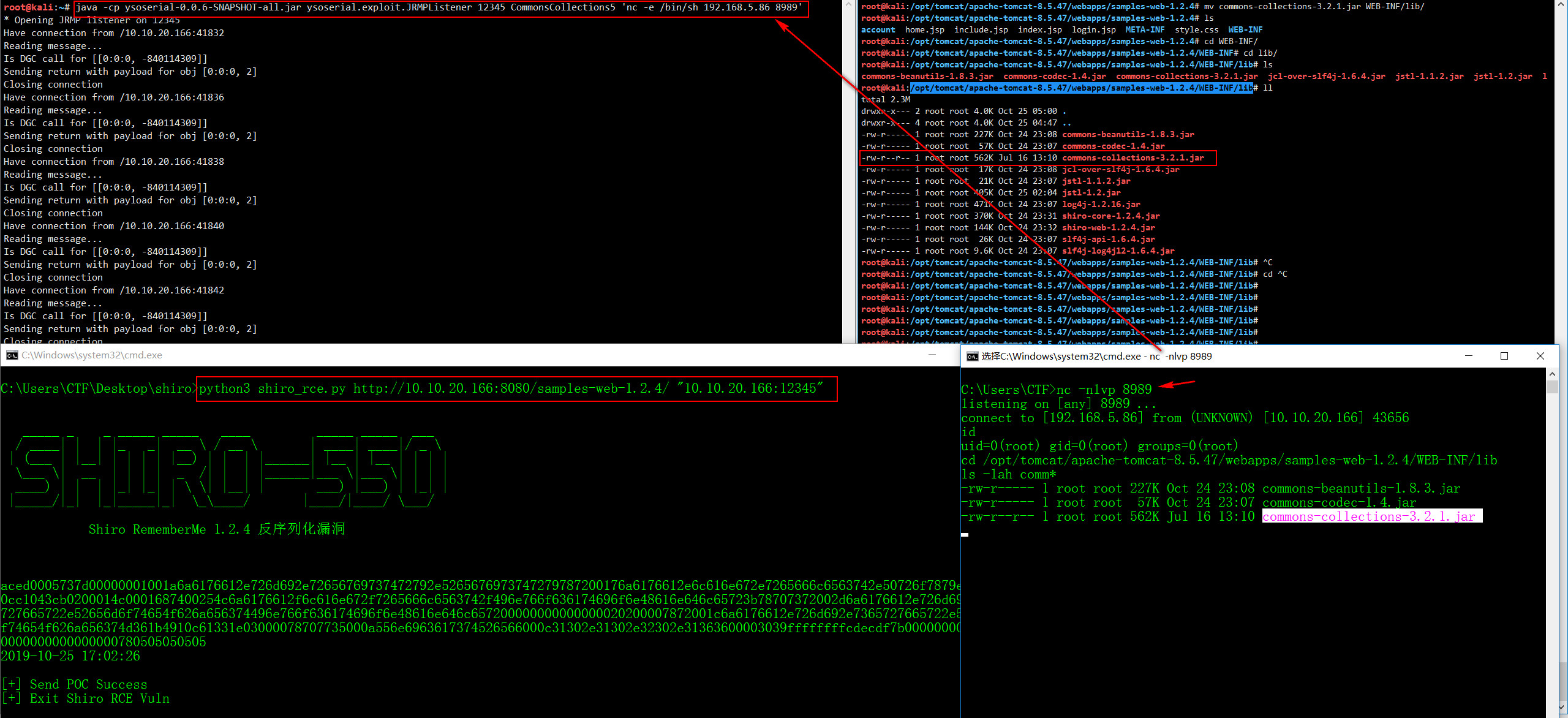Click the timestamp 2019-10-25 17:02:26

coord(70,656)
